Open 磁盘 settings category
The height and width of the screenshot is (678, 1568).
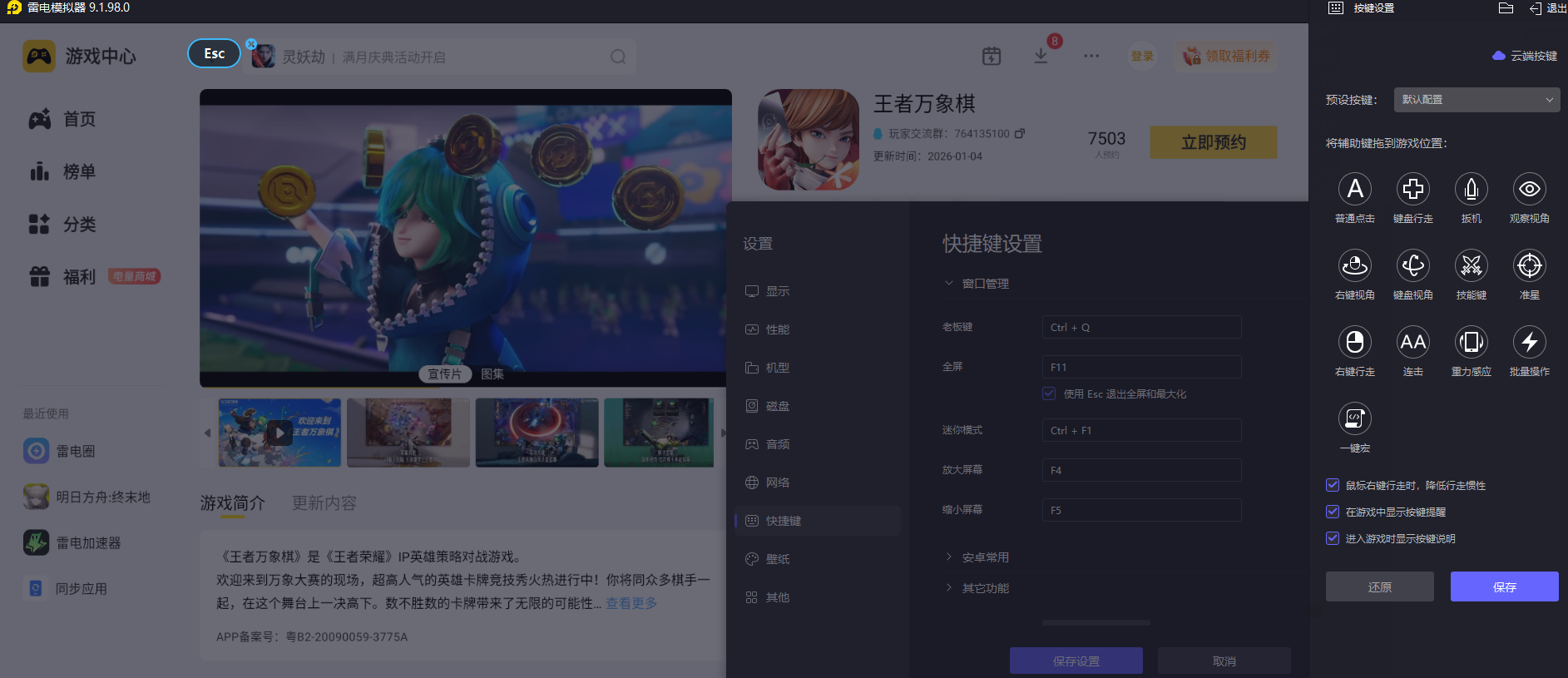click(818, 406)
